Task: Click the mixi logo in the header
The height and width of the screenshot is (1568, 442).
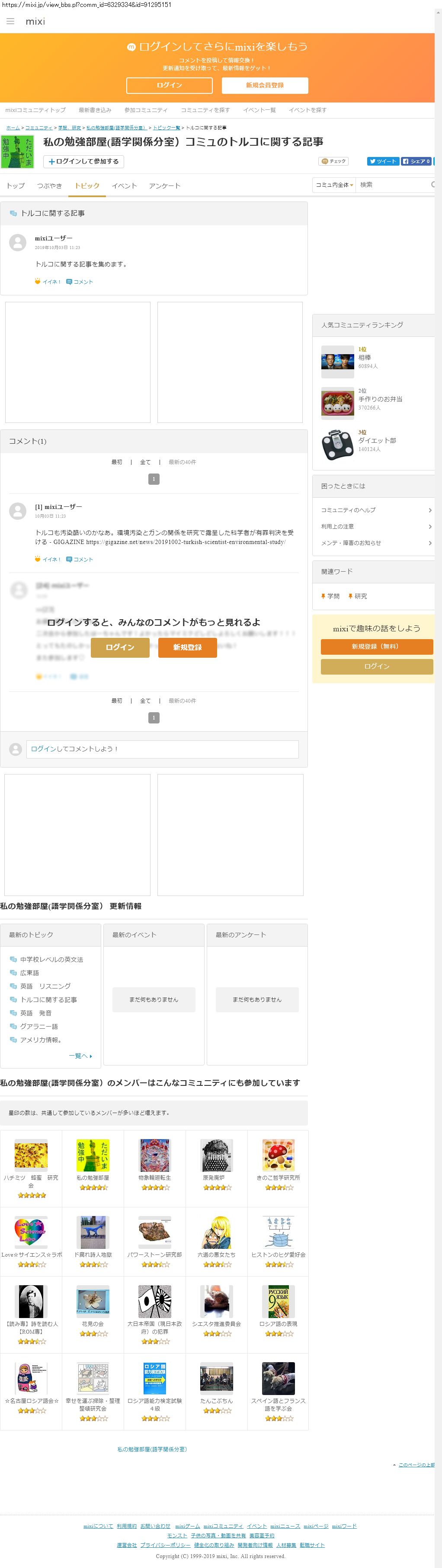Action: click(x=35, y=21)
